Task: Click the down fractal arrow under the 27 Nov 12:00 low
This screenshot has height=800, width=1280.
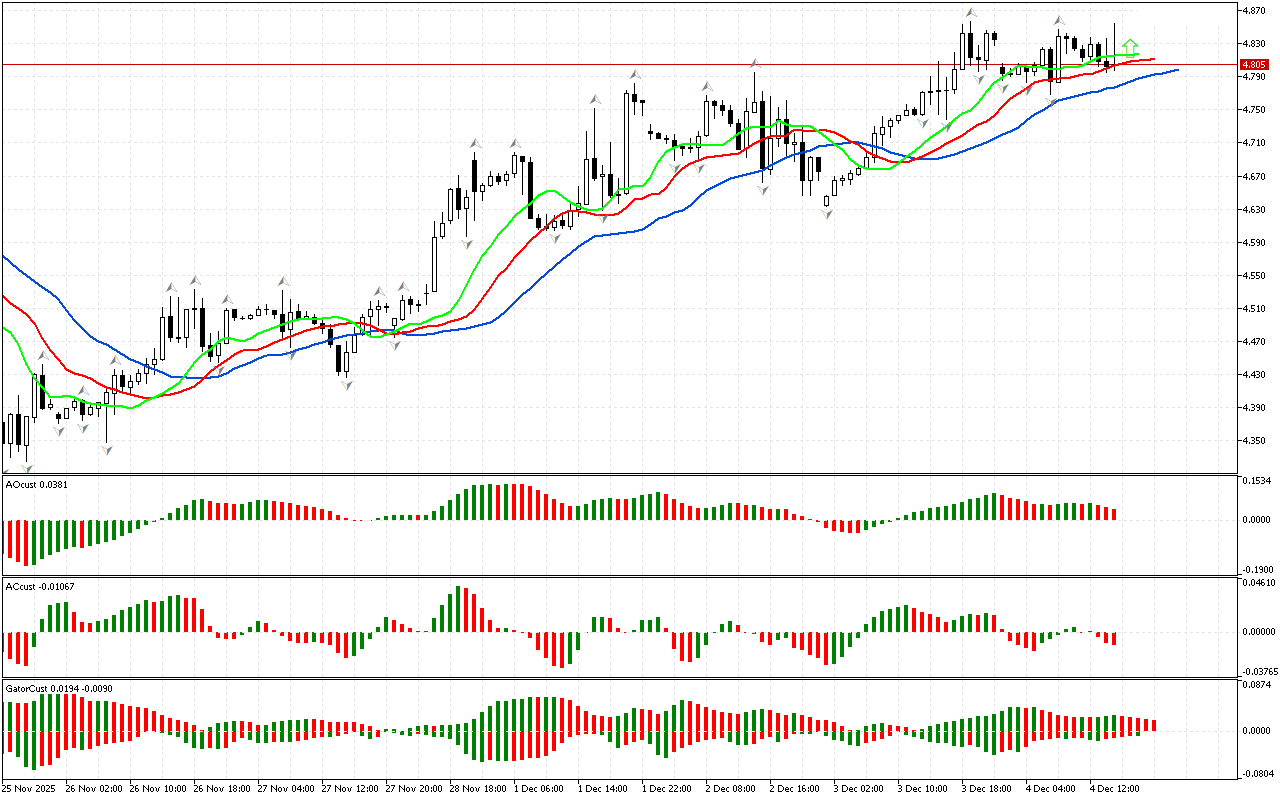Action: tap(347, 384)
